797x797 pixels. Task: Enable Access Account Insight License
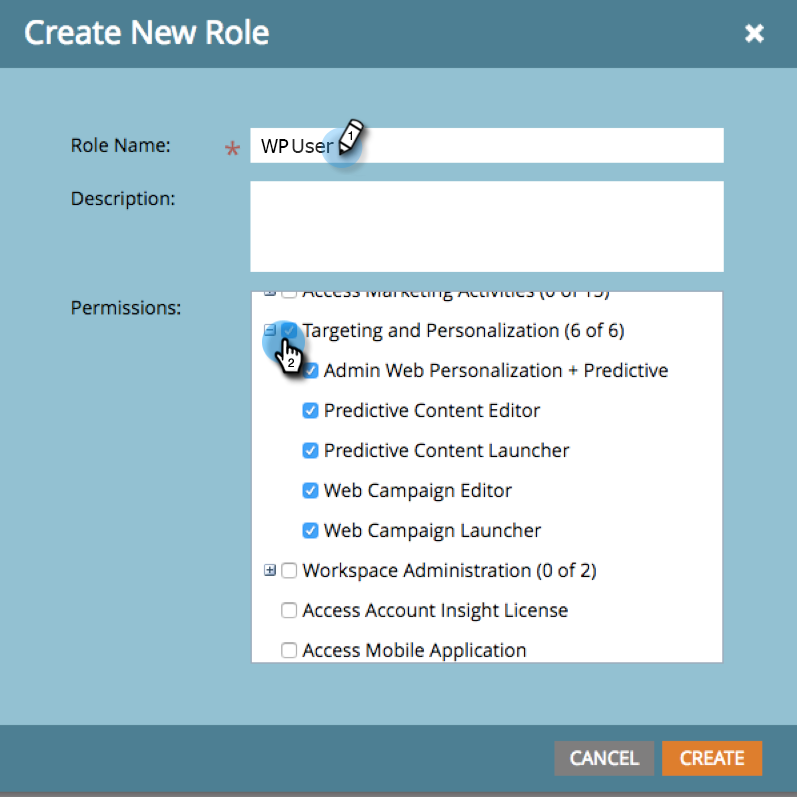click(x=289, y=611)
